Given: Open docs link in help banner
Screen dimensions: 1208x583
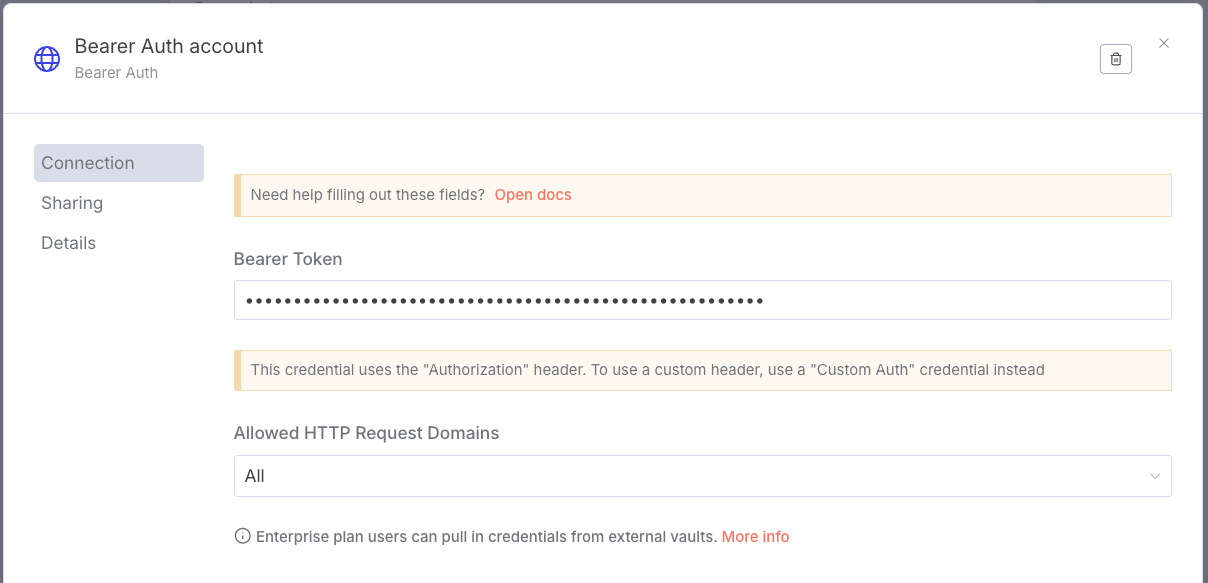Looking at the screenshot, I should click(533, 195).
